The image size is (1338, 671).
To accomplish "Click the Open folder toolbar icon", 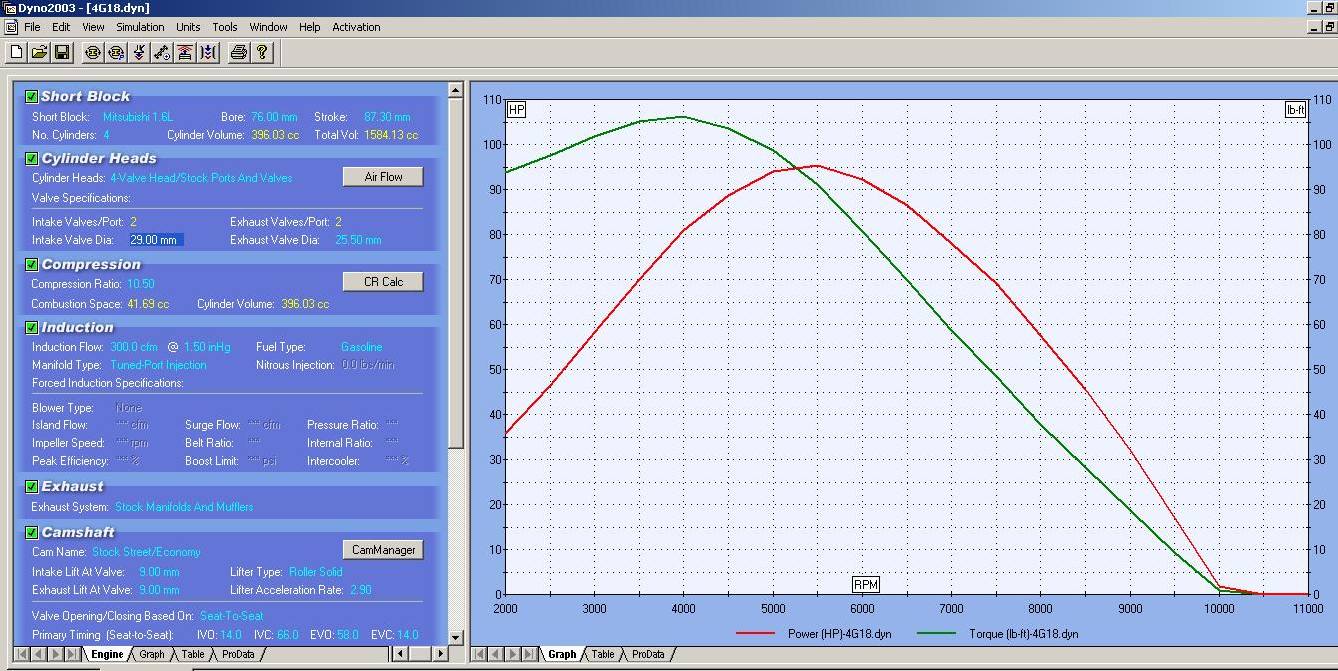I will [x=39, y=52].
